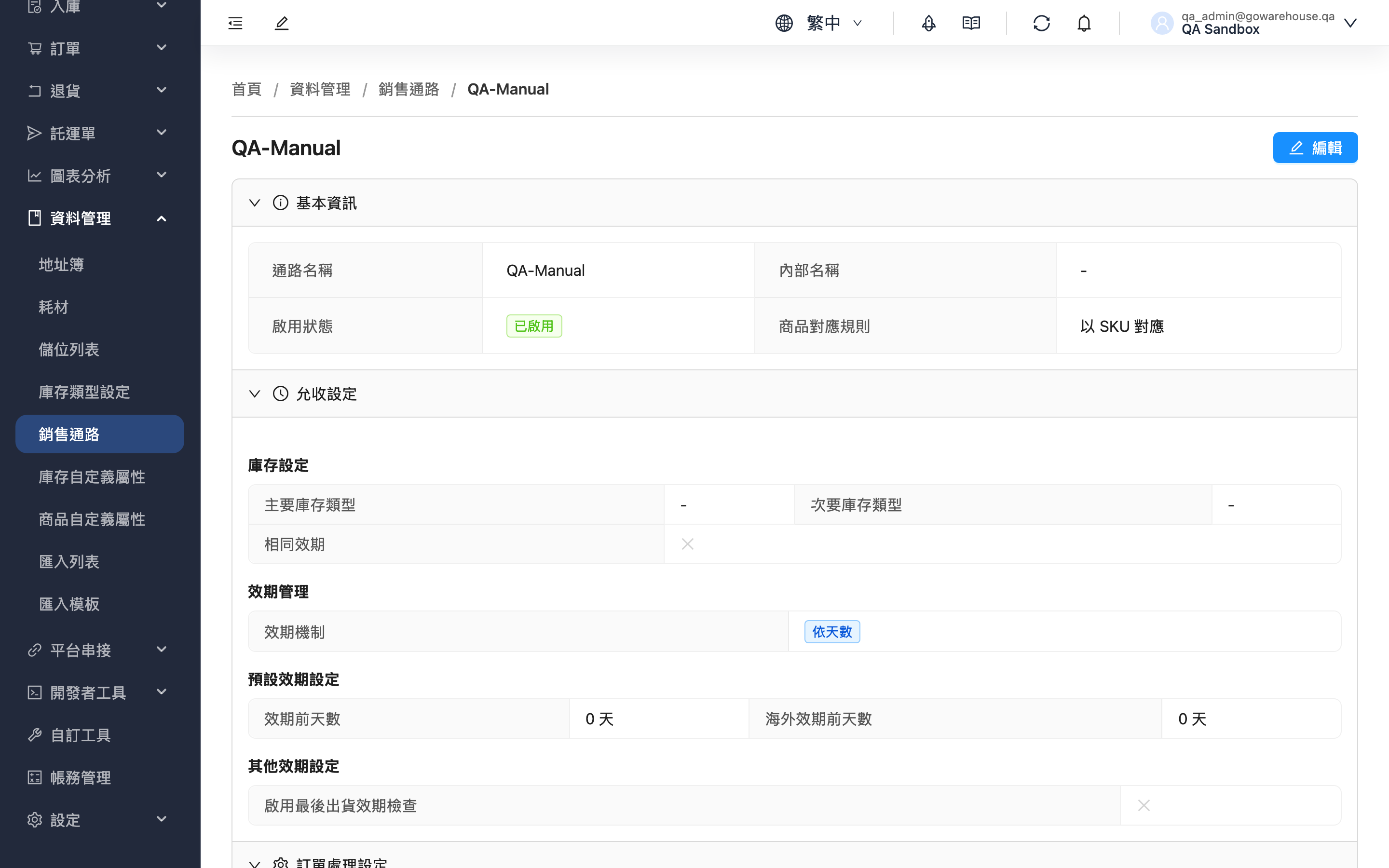Image resolution: width=1389 pixels, height=868 pixels.
Task: Open 匯入模板 in the sidebar
Action: click(x=99, y=604)
